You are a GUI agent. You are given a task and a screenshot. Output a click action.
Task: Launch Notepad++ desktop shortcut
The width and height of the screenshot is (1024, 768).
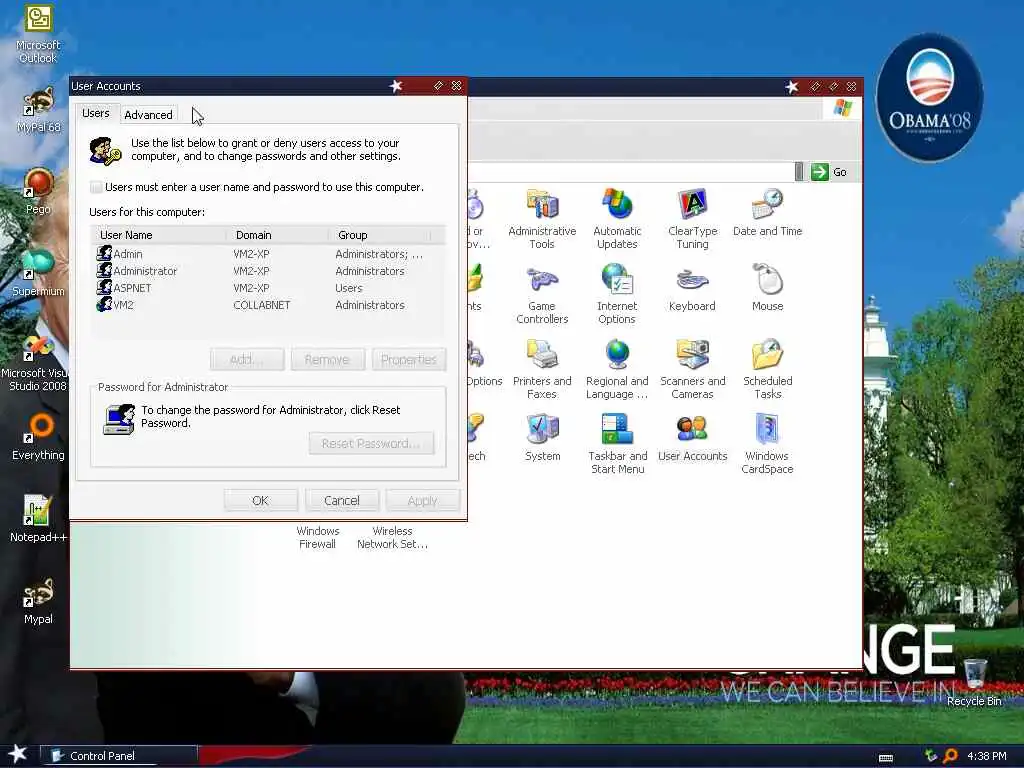38,519
